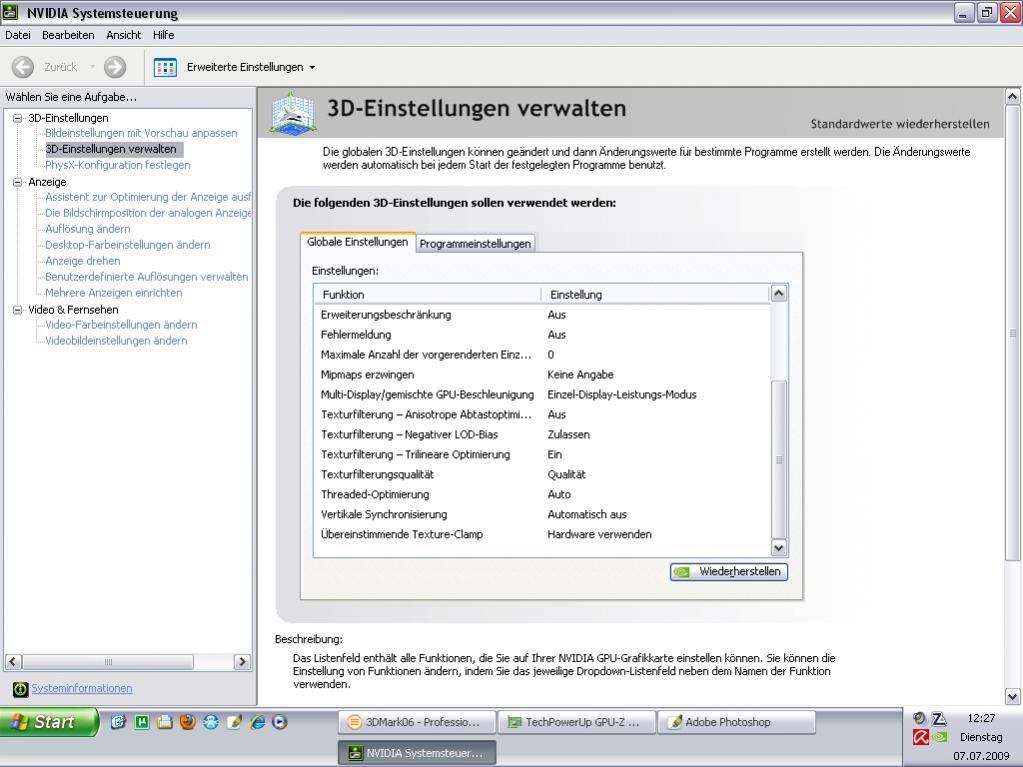This screenshot has height=767, width=1023.
Task: Open Video-Farbeinstellungen ändern
Action: [x=121, y=325]
